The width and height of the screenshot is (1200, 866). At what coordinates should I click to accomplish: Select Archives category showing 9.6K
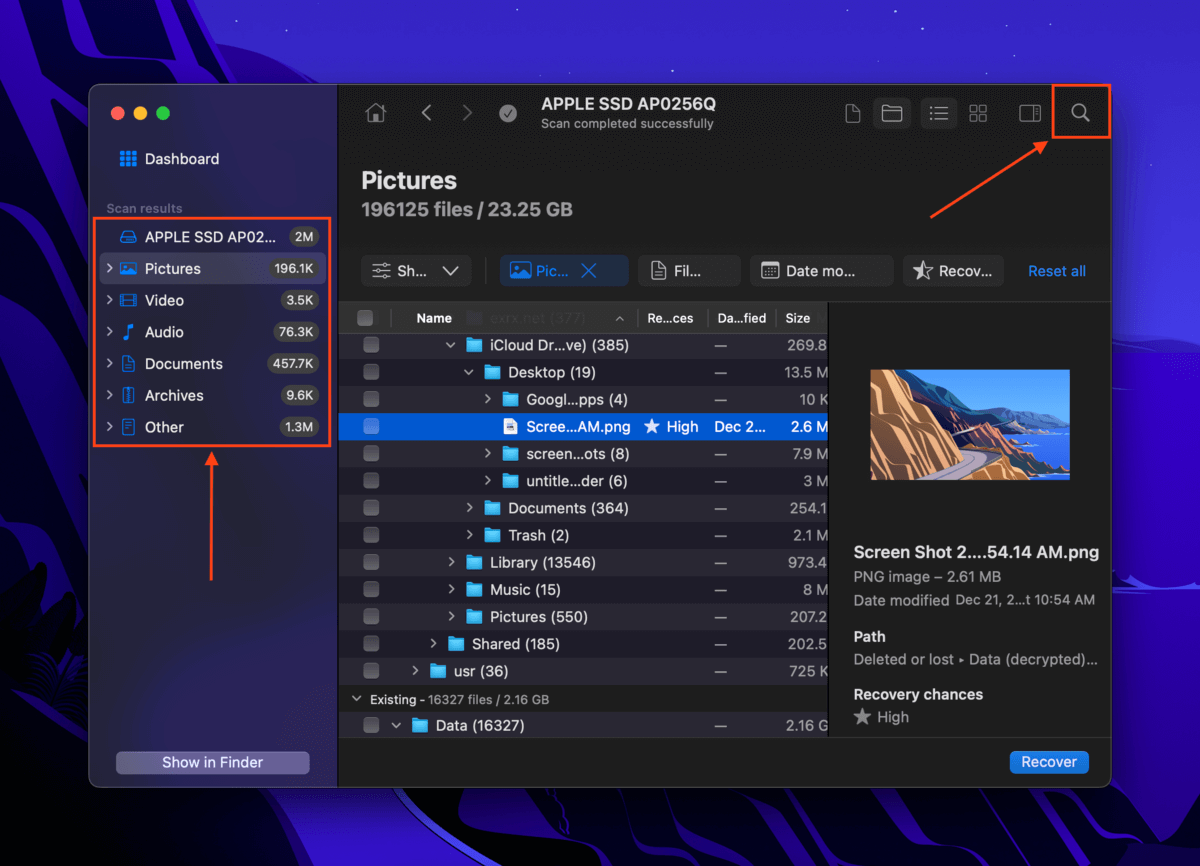212,396
